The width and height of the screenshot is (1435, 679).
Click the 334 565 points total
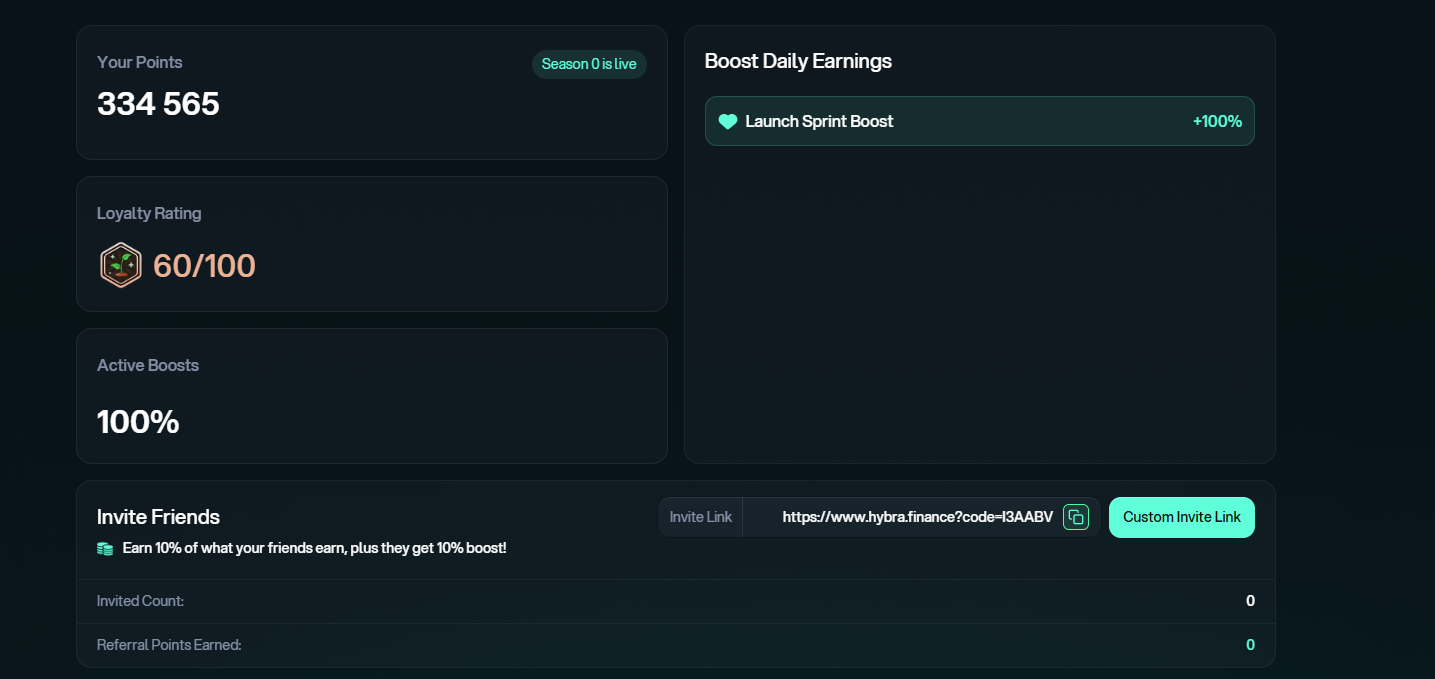point(158,104)
